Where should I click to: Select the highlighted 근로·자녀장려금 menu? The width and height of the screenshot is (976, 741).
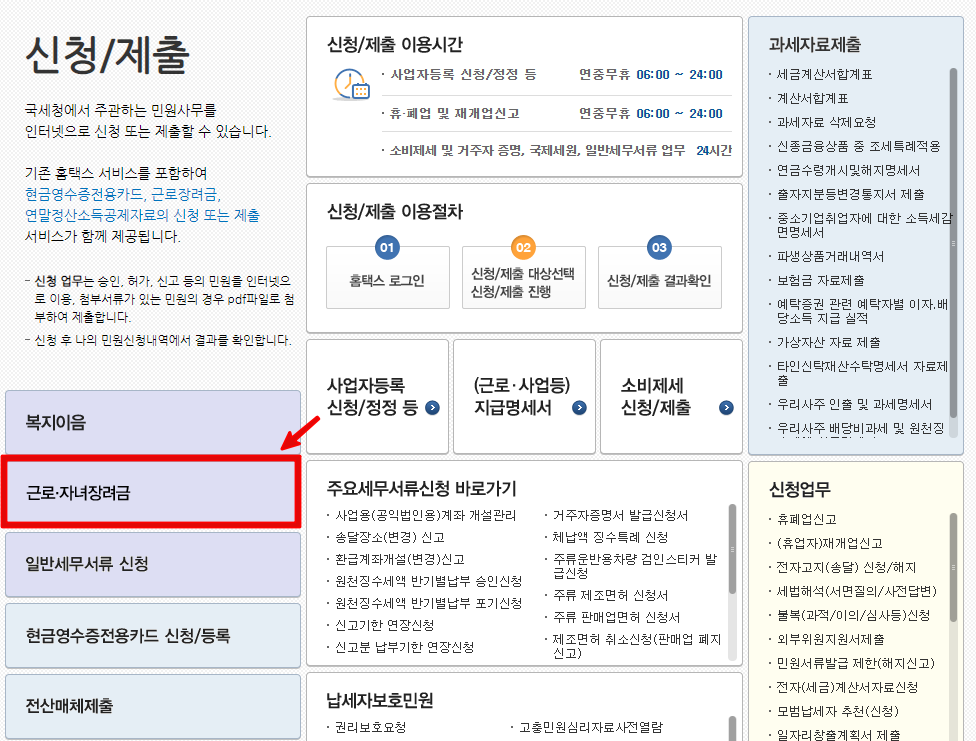(x=150, y=492)
